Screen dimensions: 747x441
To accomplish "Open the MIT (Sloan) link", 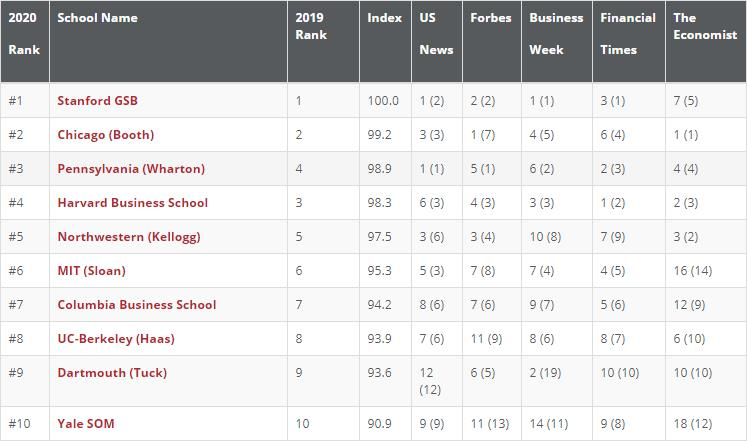I will tap(91, 271).
